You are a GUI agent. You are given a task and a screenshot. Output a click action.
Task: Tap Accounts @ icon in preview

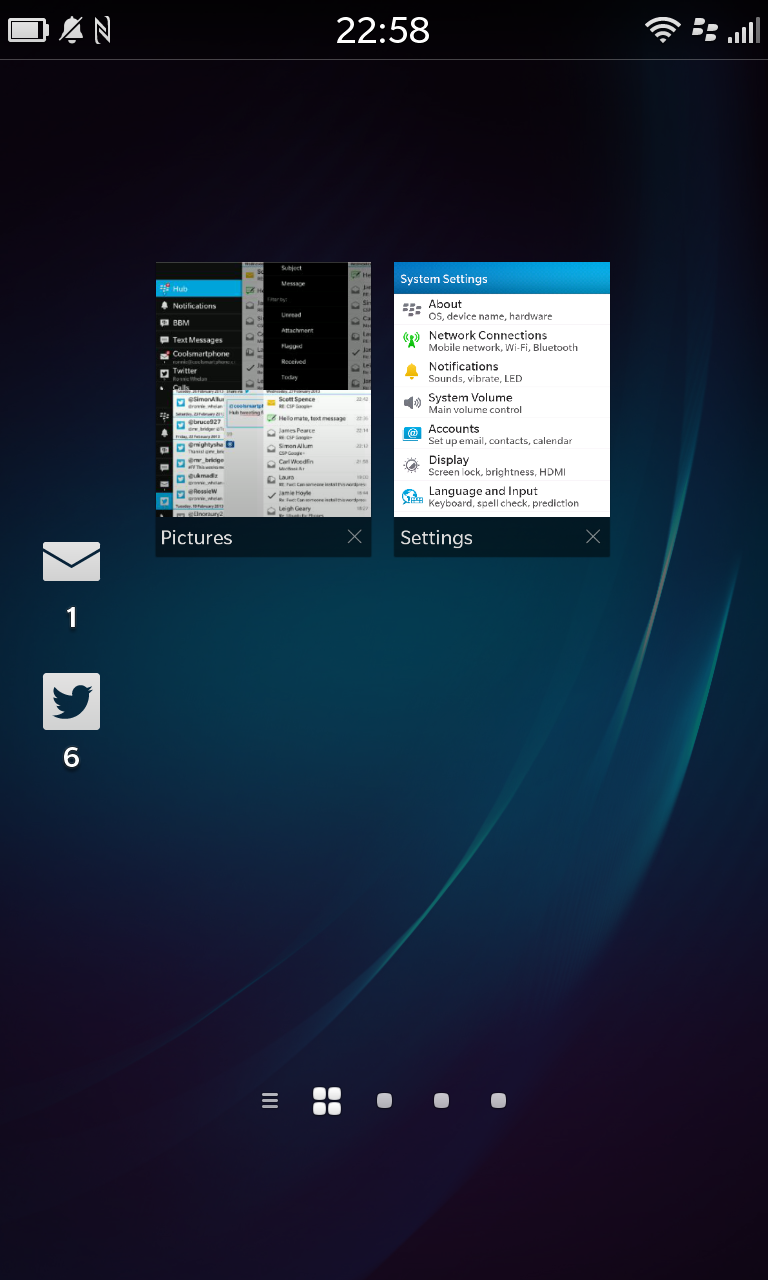click(x=411, y=434)
